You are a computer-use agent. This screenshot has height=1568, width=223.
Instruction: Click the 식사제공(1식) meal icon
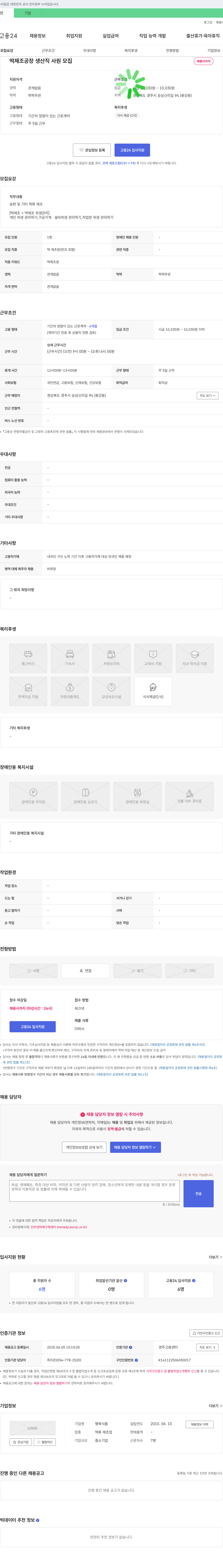tap(153, 691)
